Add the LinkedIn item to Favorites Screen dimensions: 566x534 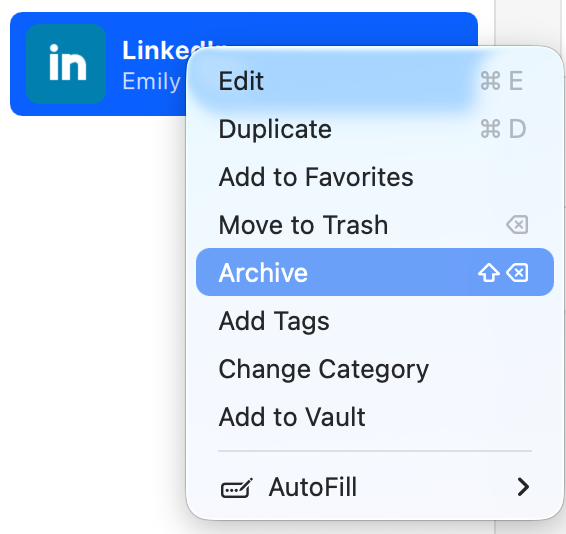[x=375, y=177]
